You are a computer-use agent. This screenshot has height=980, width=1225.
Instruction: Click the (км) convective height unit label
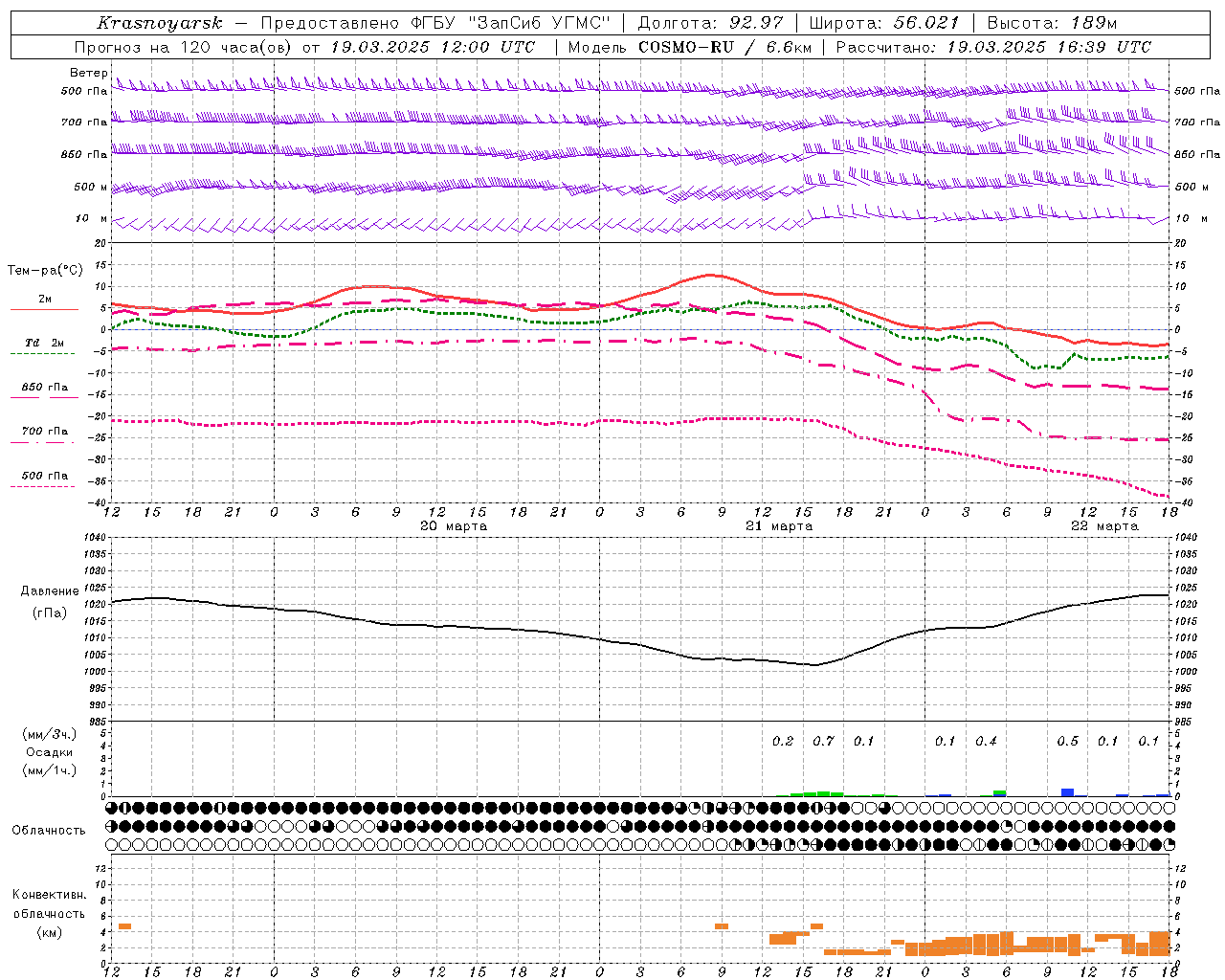[49, 932]
